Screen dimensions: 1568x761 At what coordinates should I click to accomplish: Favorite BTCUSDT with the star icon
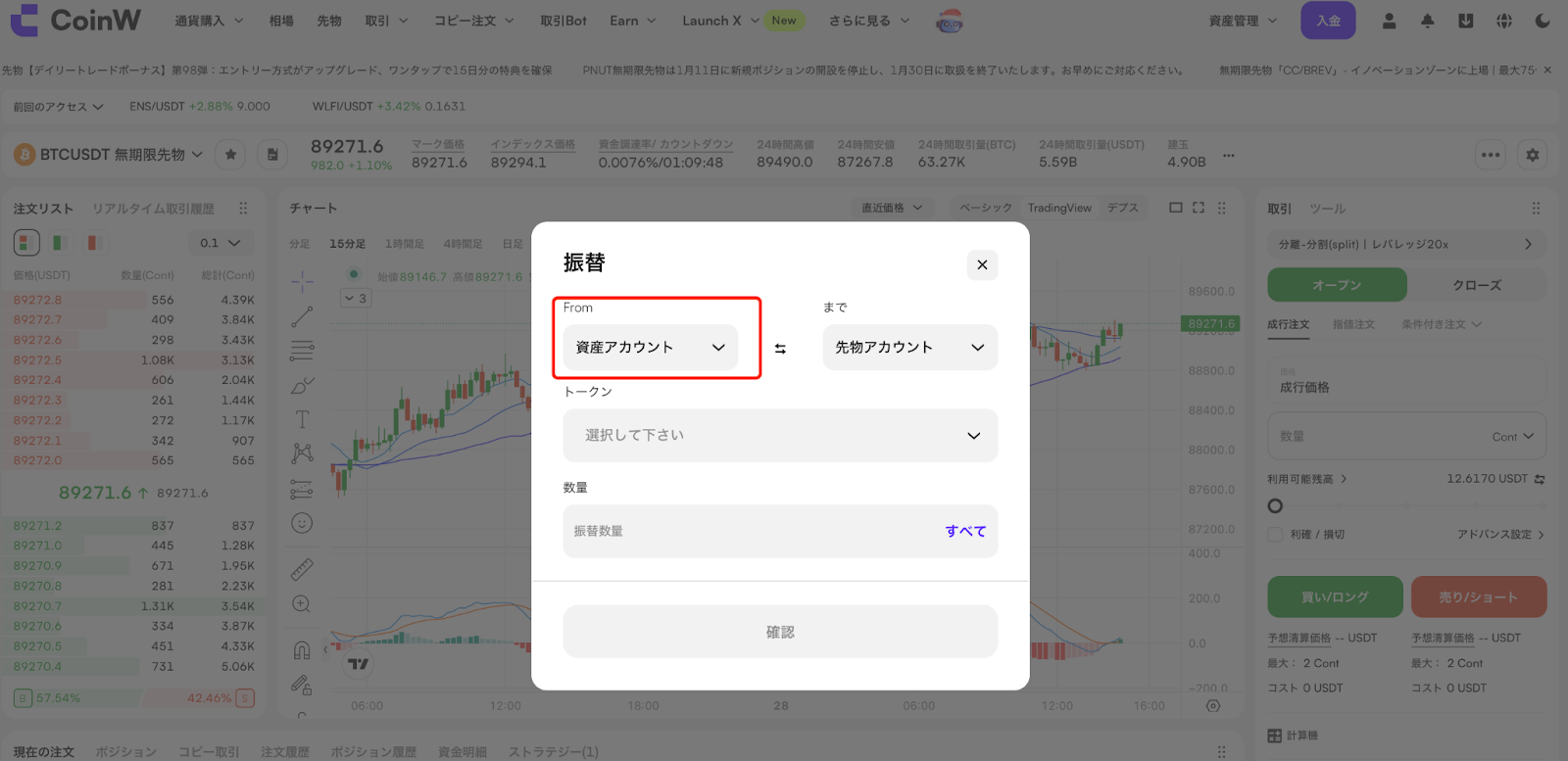[230, 155]
